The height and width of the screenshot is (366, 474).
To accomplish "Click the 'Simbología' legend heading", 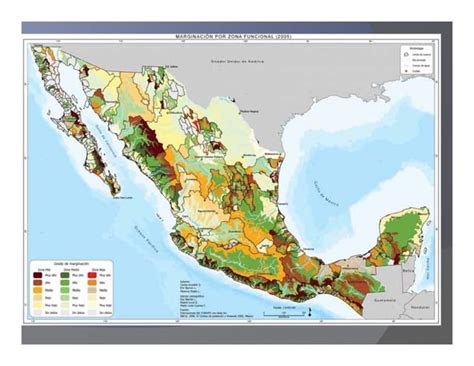I will (416, 48).
